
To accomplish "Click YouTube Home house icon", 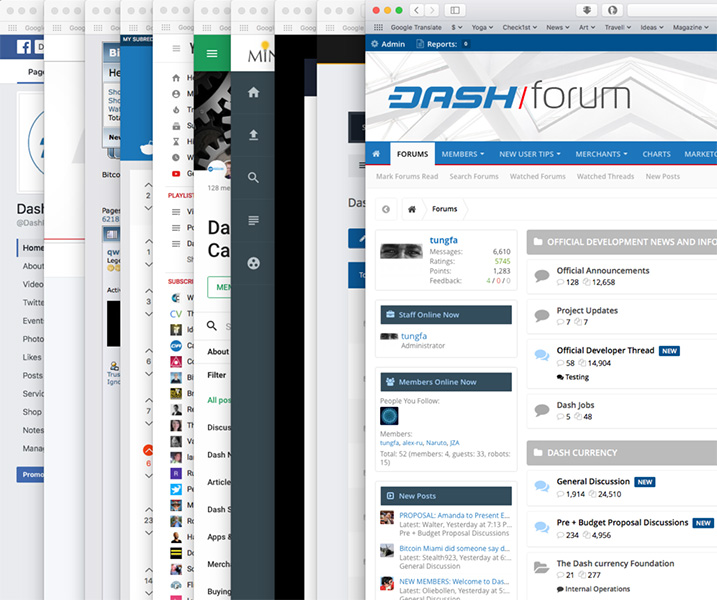I will point(176,78).
